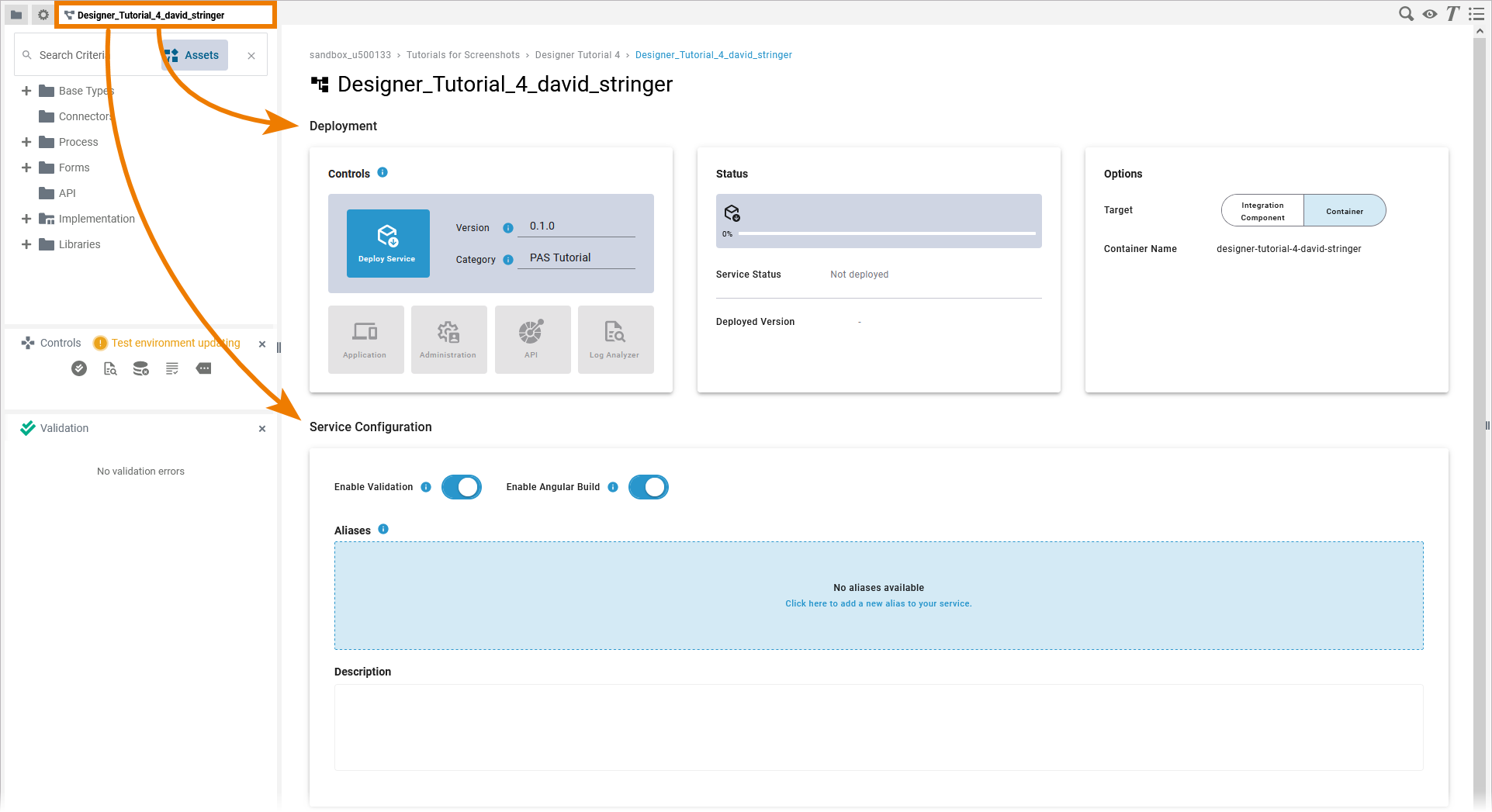Click the eye icon in the top toolbar
The width and height of the screenshot is (1492, 812).
coord(1429,14)
